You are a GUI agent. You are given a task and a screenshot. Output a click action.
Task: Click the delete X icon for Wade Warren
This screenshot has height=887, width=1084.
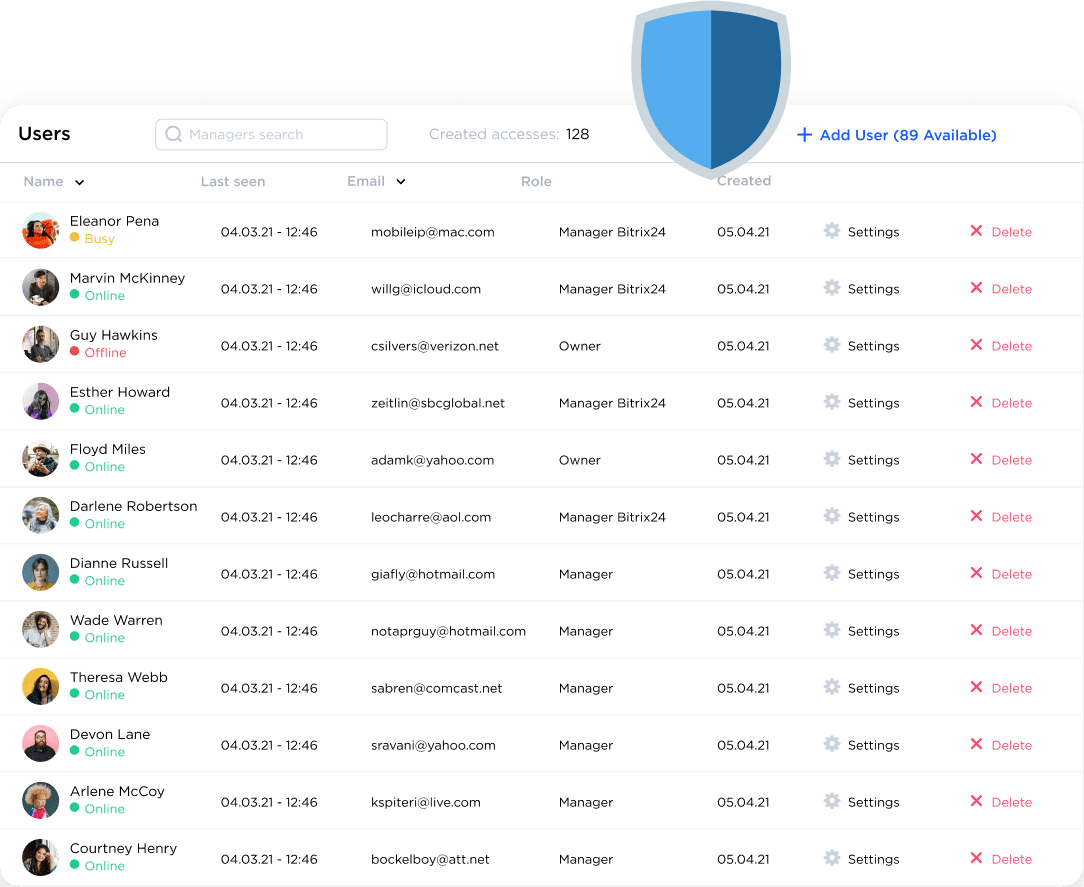click(x=976, y=630)
